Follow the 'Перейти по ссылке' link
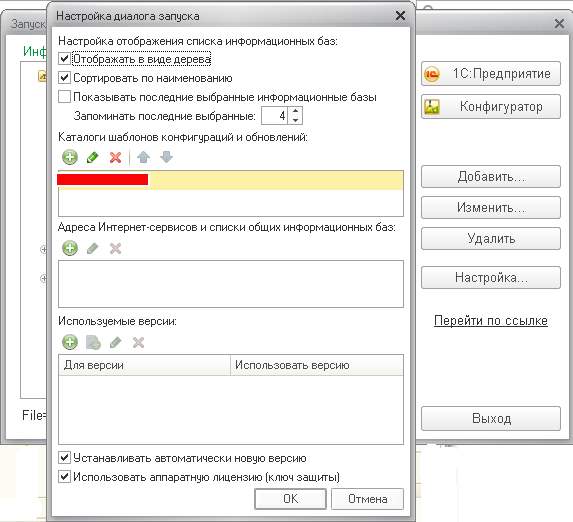573x522 pixels. [491, 321]
